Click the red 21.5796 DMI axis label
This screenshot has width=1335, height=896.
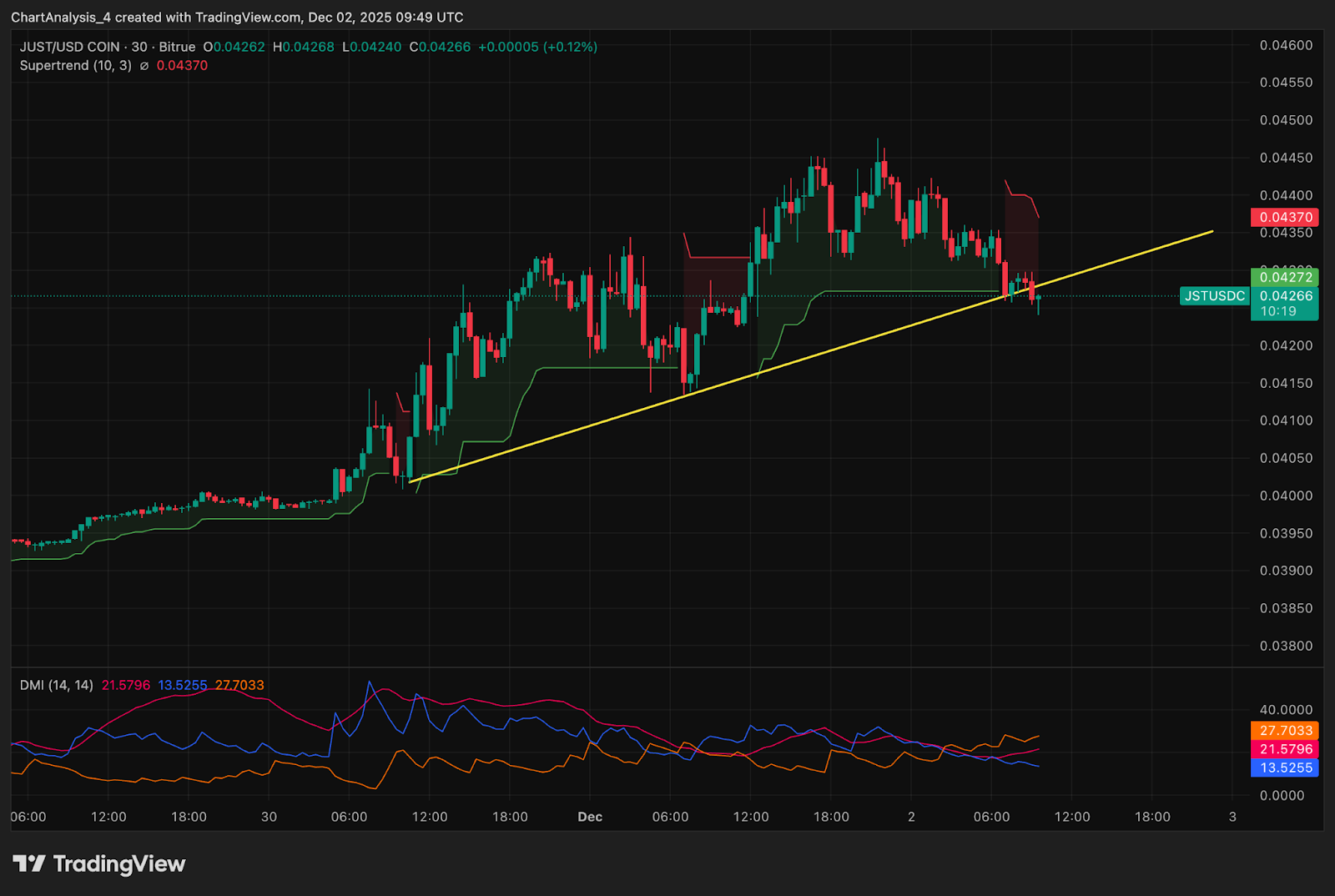coord(1284,749)
